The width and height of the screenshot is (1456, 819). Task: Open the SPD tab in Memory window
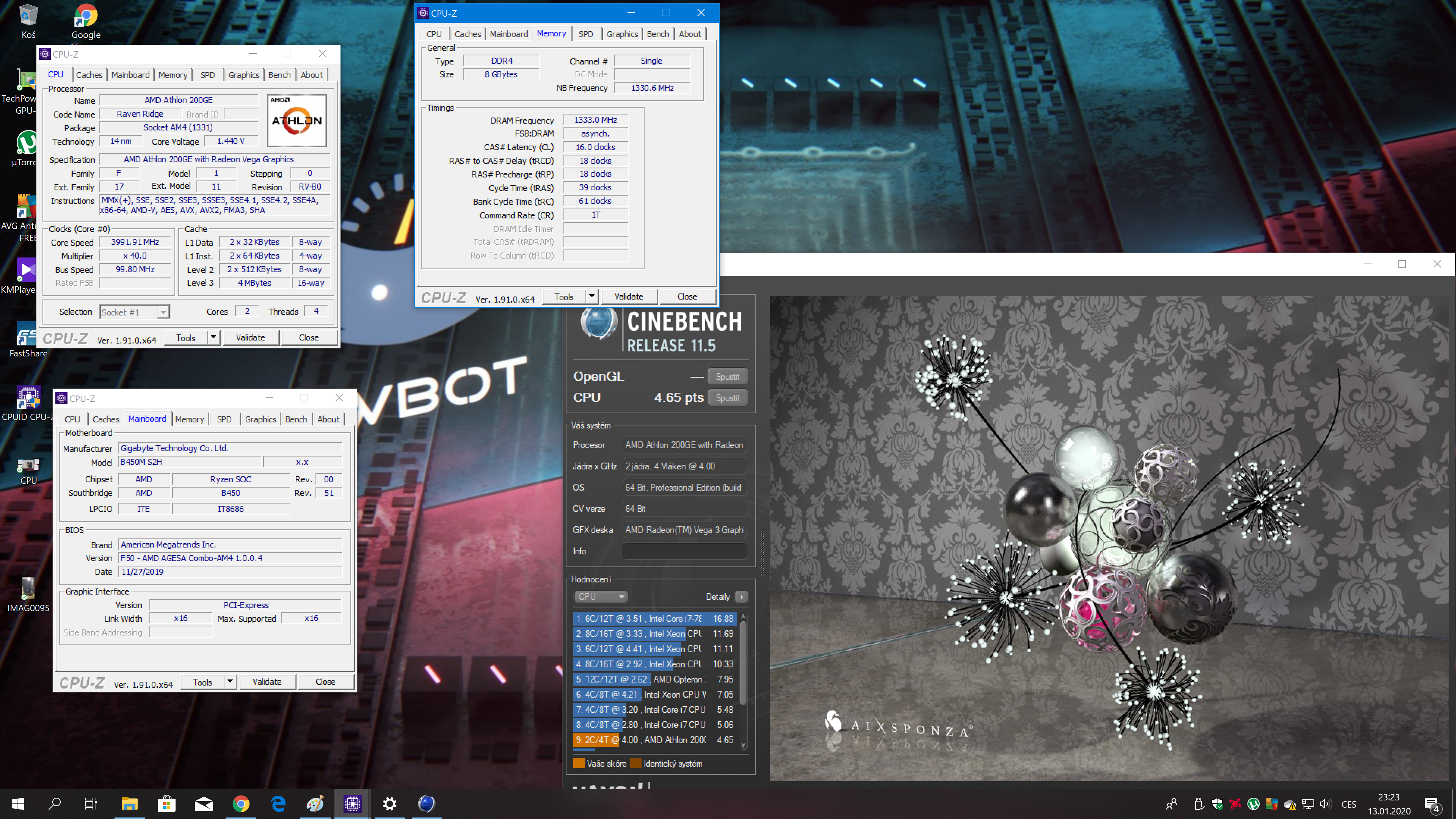[586, 34]
